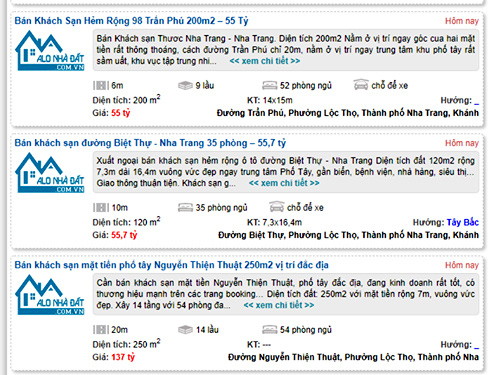488x375 pixels.
Task: Click the Tây Bắc direction link
Action: (x=463, y=222)
